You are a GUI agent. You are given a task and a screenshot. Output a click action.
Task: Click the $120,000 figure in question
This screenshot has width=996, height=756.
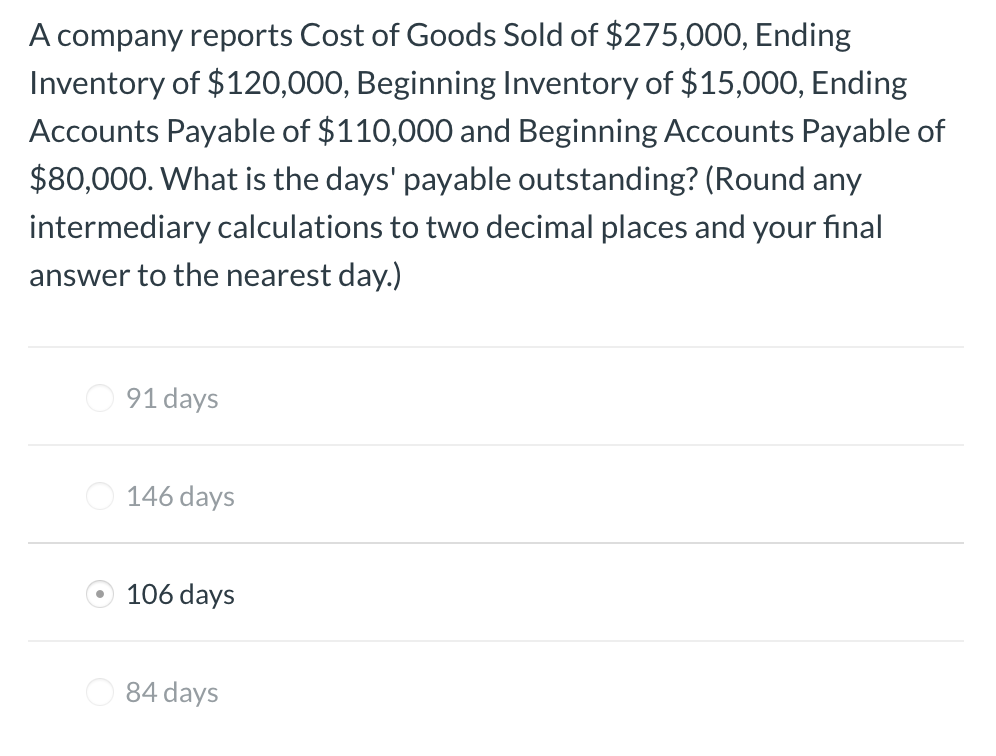[278, 84]
